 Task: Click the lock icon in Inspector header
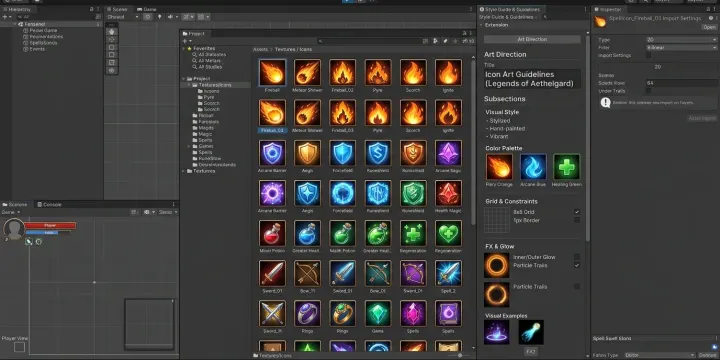point(708,9)
